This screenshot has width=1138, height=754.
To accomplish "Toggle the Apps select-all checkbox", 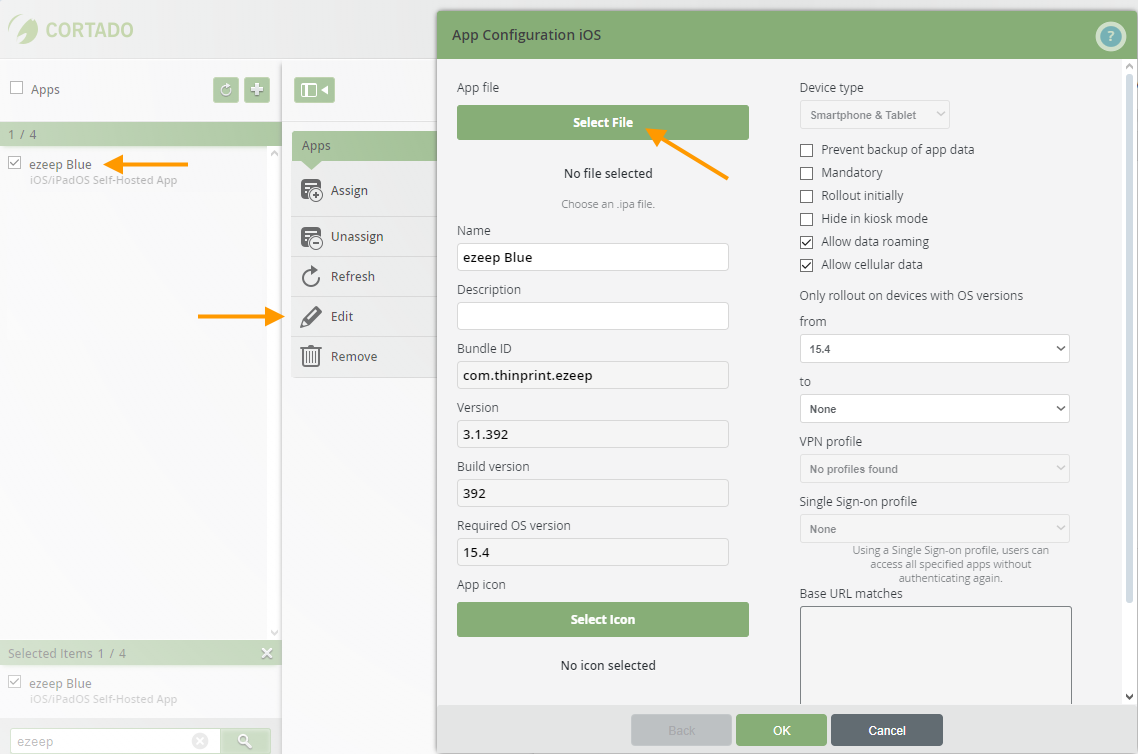I will pos(17,88).
